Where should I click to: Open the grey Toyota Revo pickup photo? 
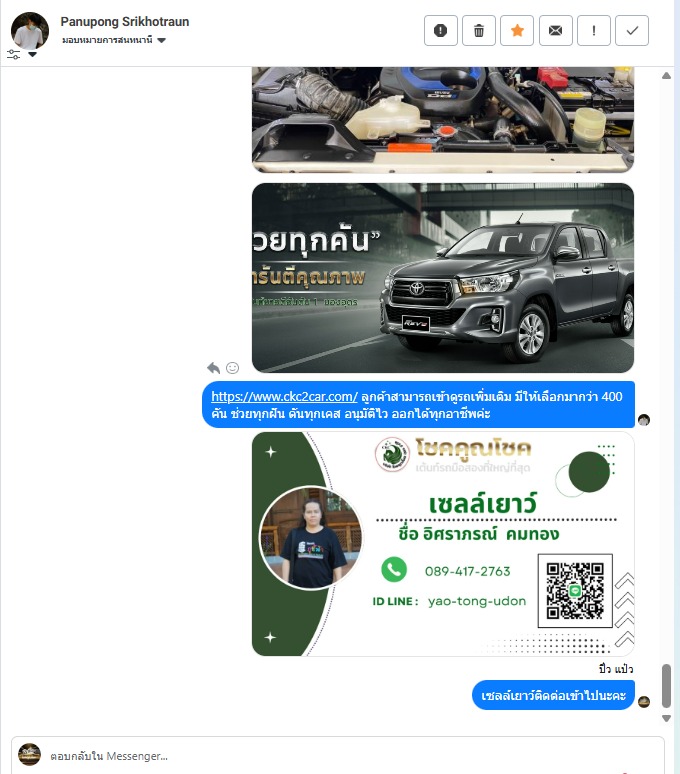pos(443,278)
